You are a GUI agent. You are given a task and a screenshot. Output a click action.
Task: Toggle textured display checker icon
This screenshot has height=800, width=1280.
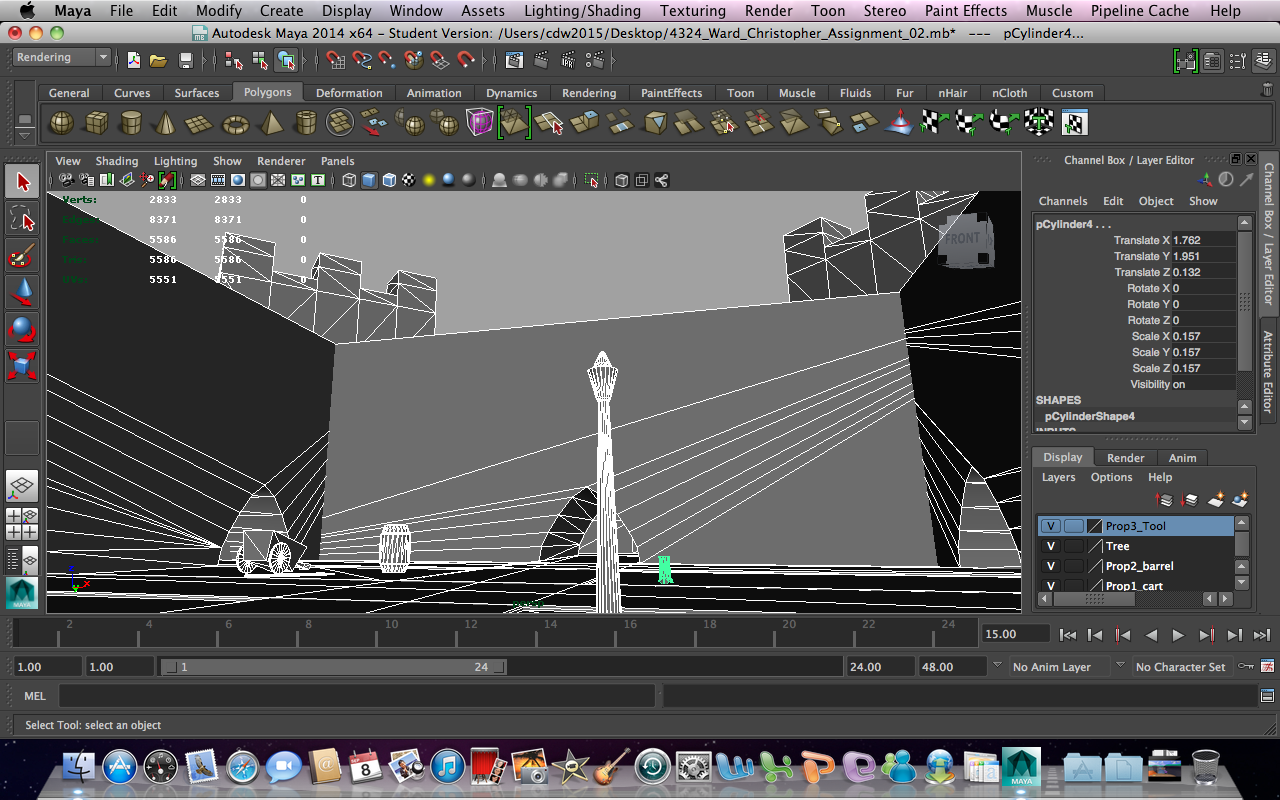(x=409, y=181)
